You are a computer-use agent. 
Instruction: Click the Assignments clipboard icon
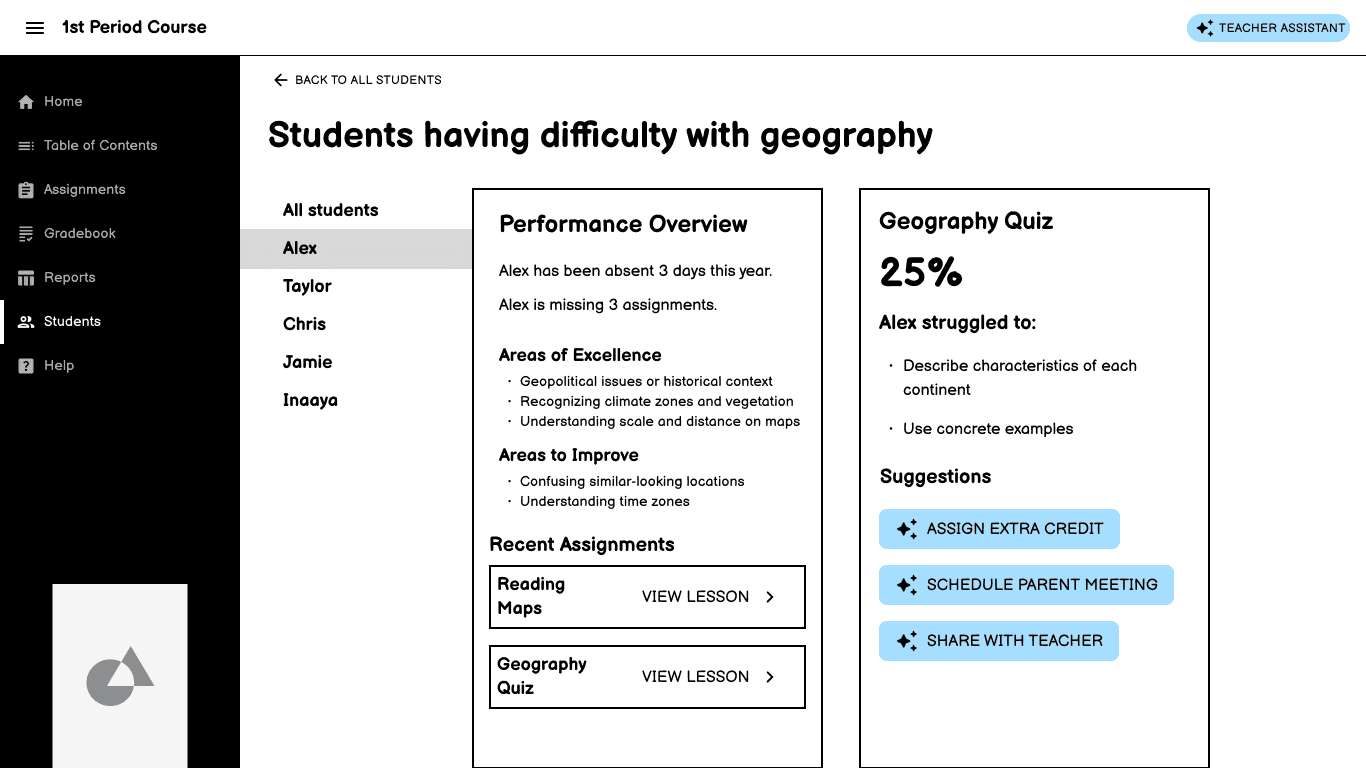point(24,189)
